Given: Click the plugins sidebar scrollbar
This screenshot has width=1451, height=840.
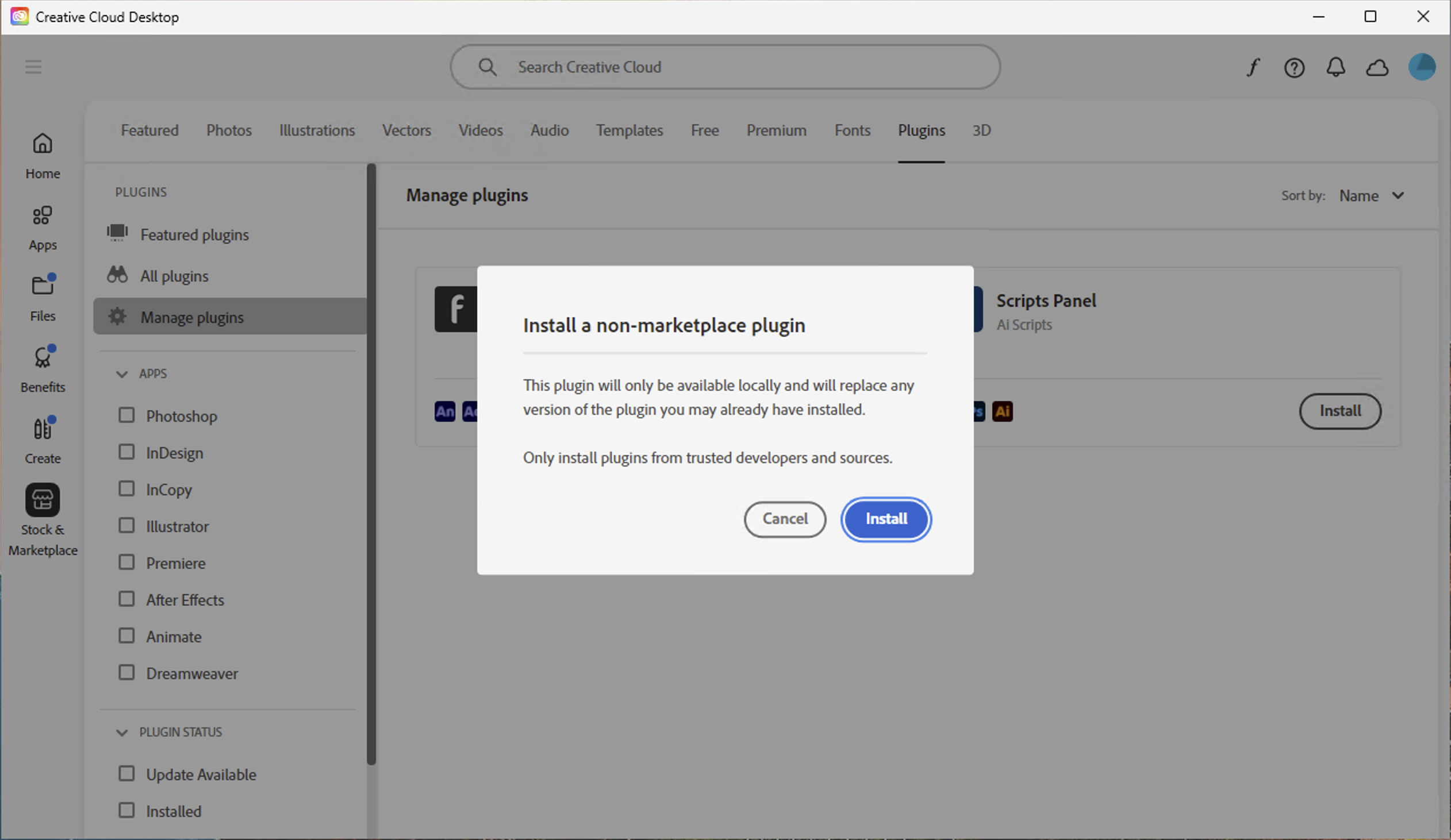Looking at the screenshot, I should click(371, 464).
